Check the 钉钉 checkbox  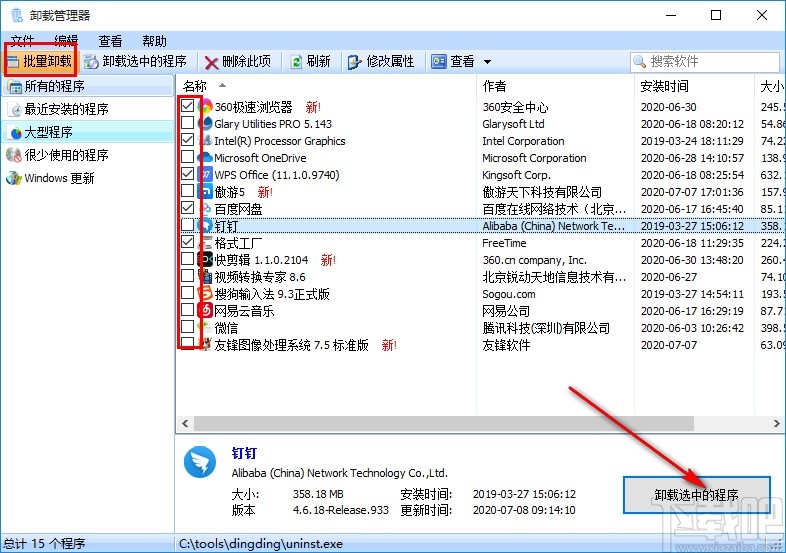coord(187,225)
